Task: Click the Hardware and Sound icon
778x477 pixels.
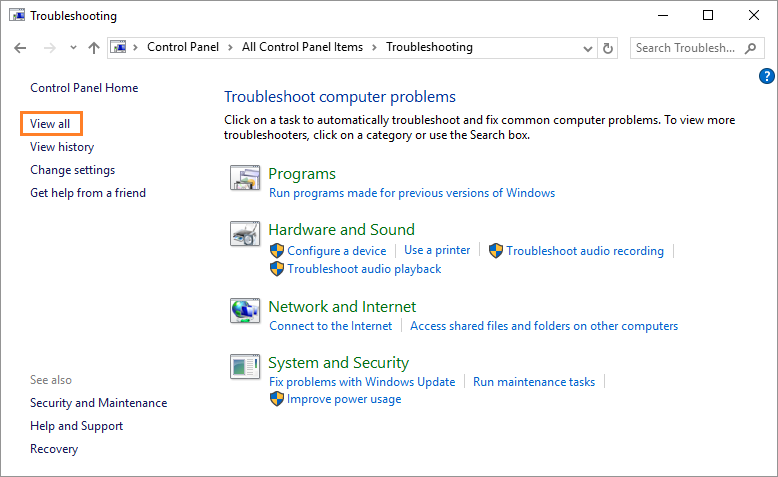Action: click(245, 234)
